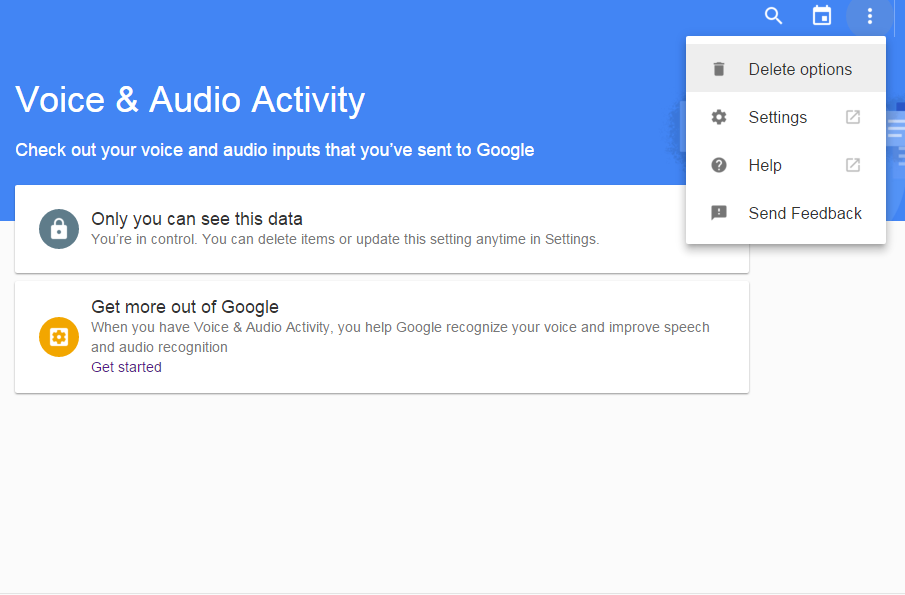Click the Get started link
The image size is (905, 595).
click(x=126, y=367)
